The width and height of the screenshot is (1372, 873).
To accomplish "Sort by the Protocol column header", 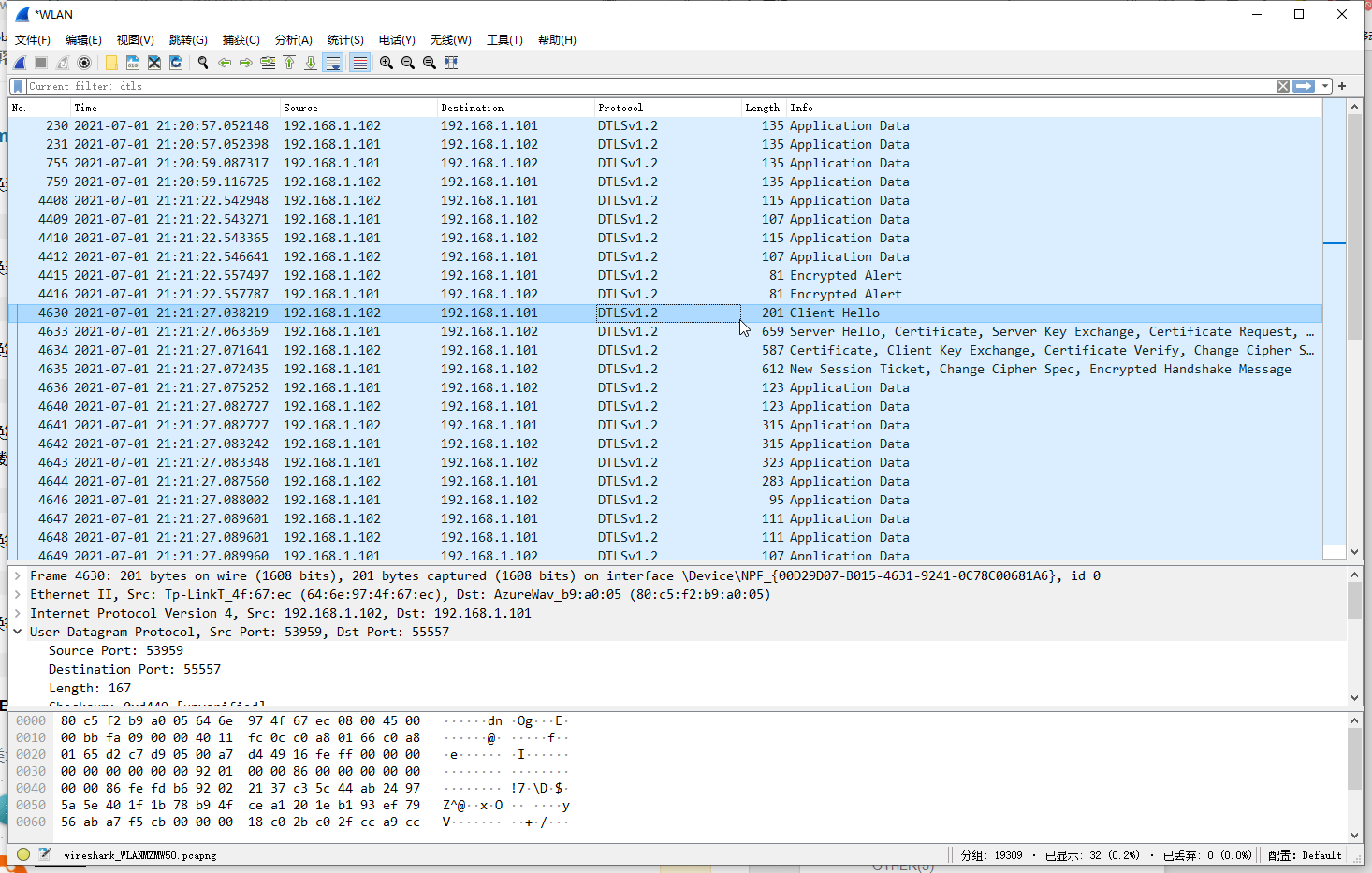I will pyautogui.click(x=668, y=108).
